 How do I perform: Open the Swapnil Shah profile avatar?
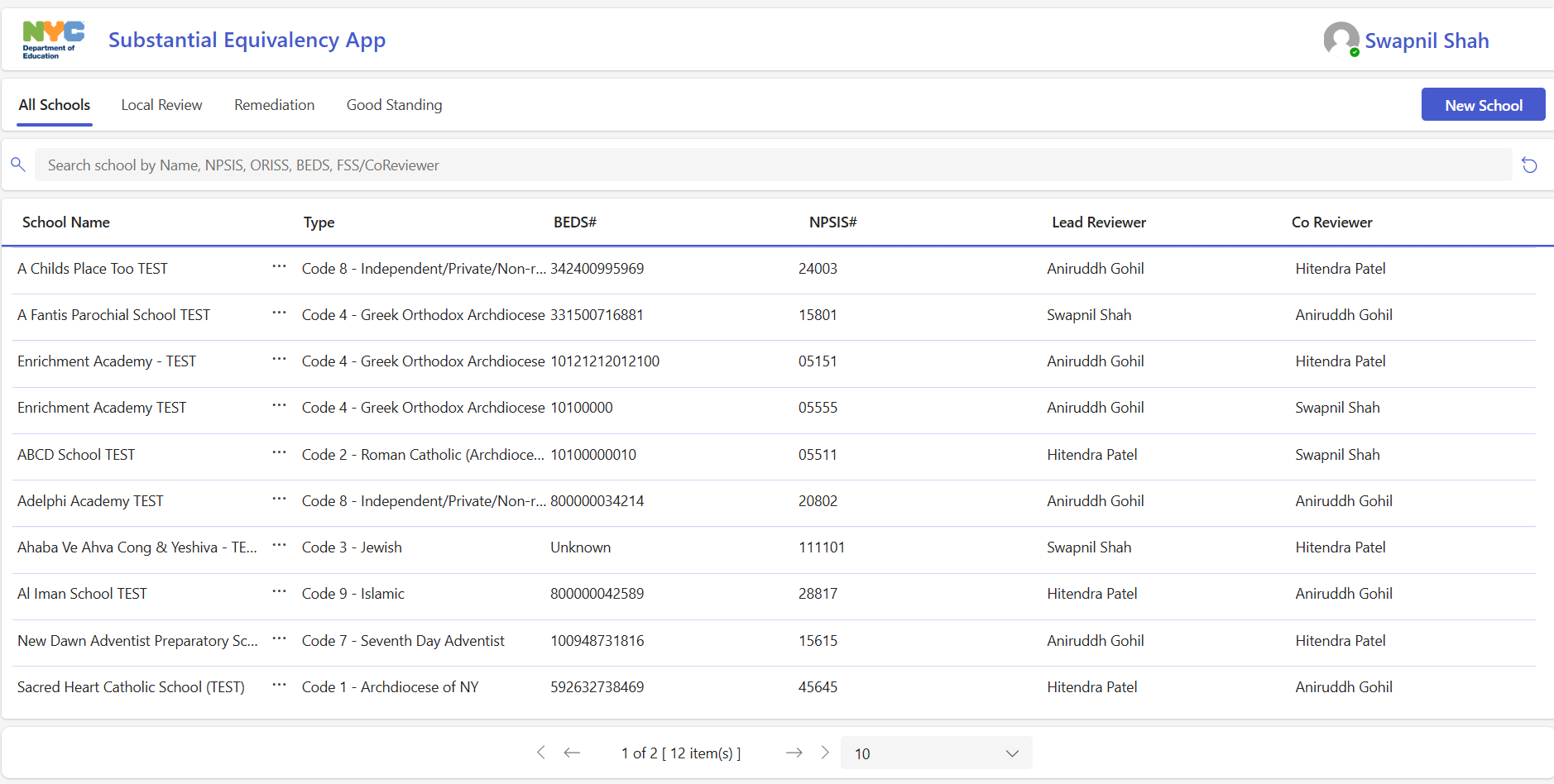tap(1341, 40)
